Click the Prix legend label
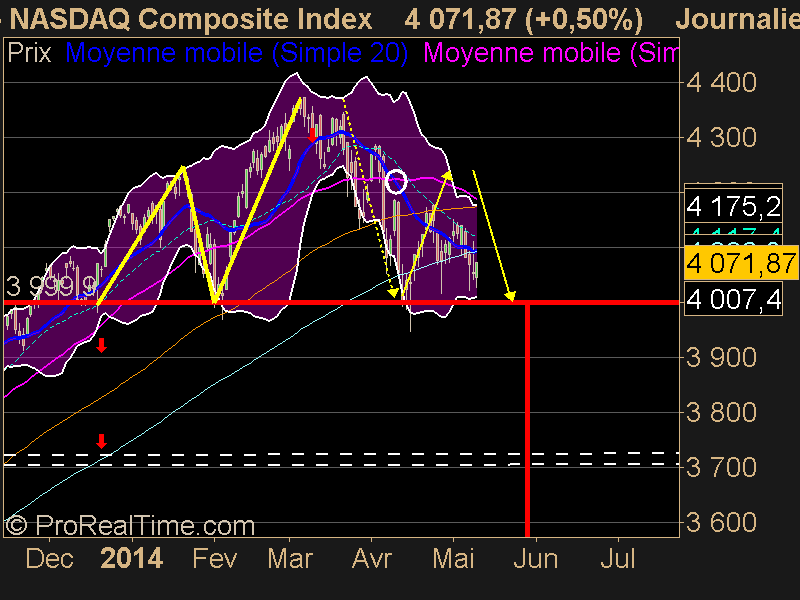 click(x=30, y=53)
